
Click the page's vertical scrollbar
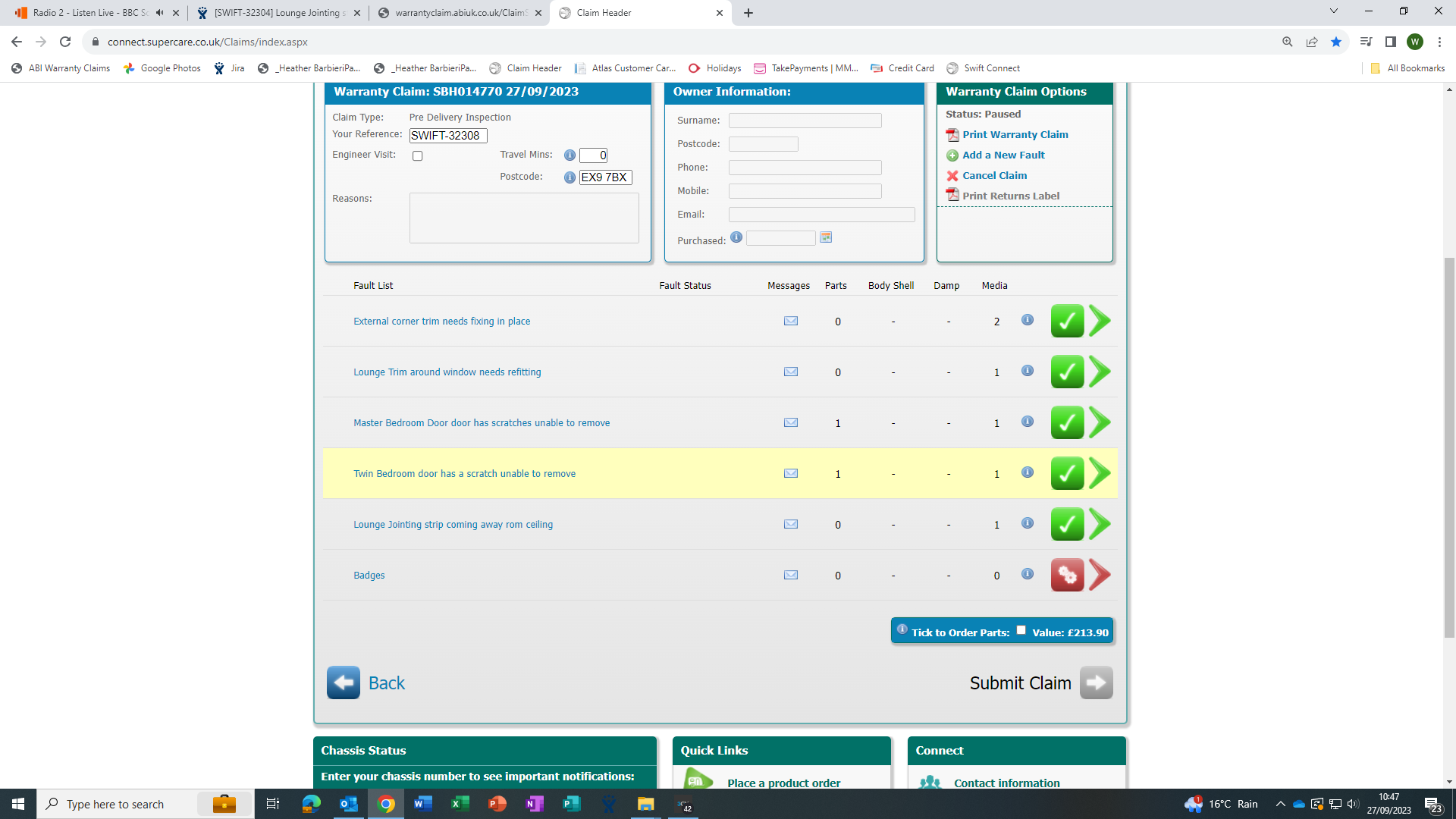[x=1449, y=447]
